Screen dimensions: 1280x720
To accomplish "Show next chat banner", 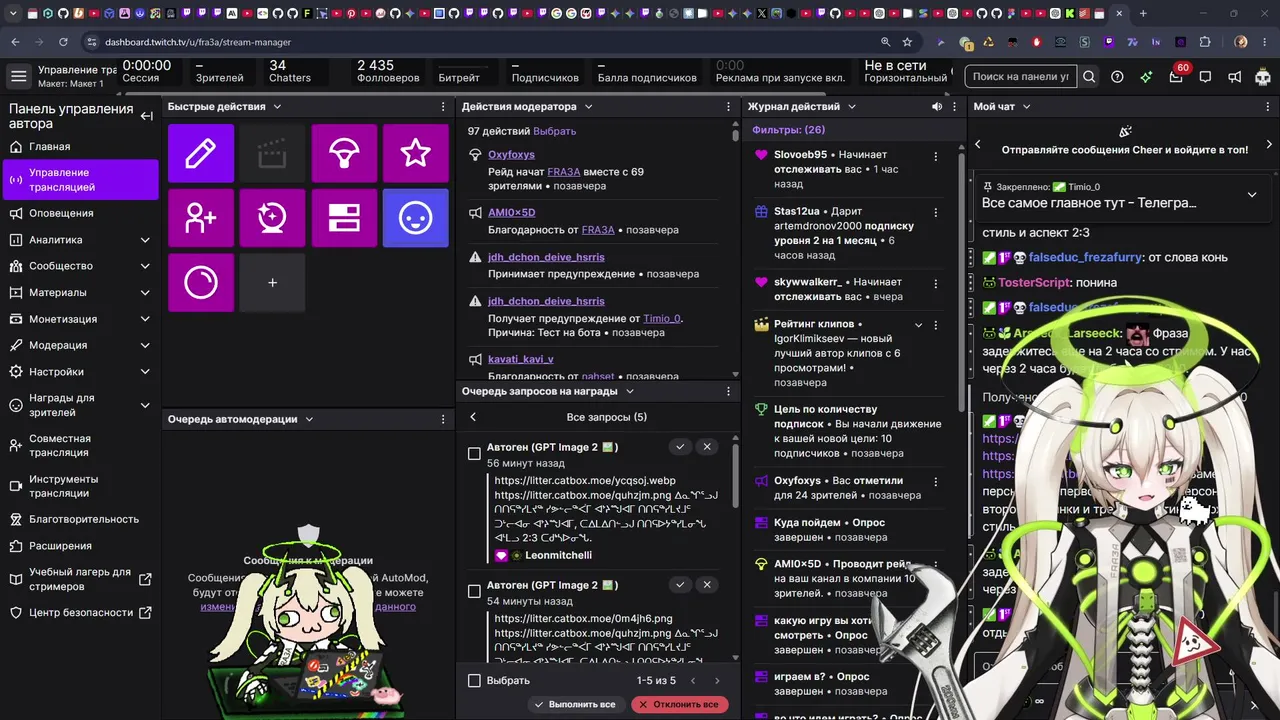I will tap(1269, 145).
